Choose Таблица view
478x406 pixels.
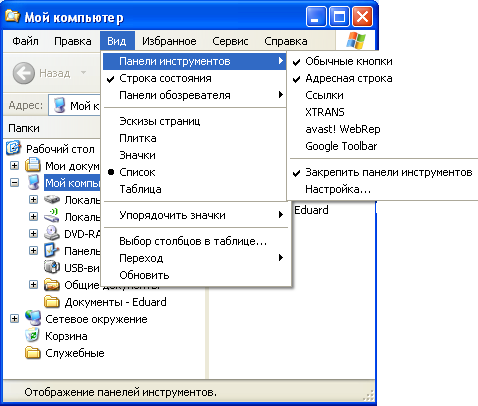(195, 189)
